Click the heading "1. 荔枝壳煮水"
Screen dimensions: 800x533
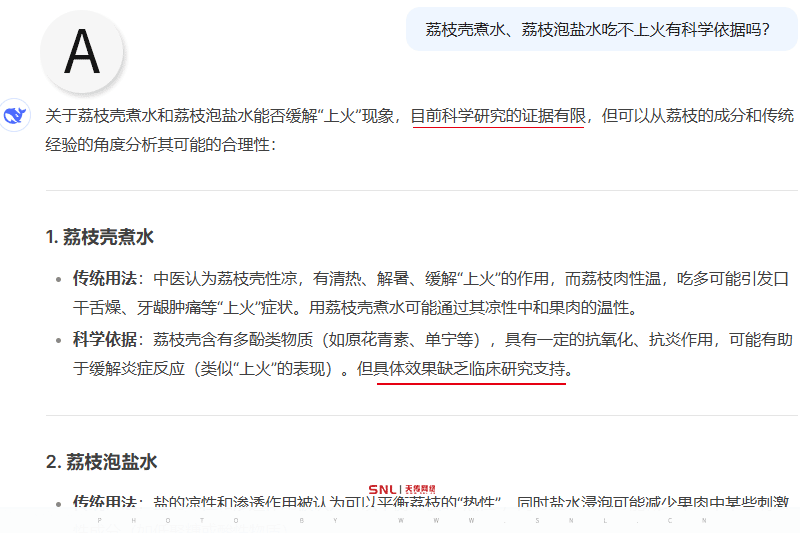99,237
